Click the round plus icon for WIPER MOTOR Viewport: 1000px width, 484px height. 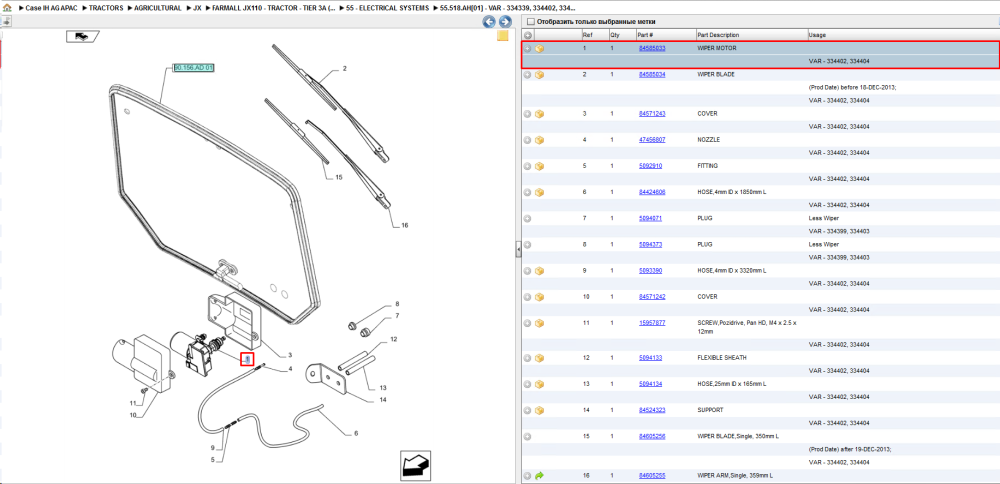coord(527,48)
